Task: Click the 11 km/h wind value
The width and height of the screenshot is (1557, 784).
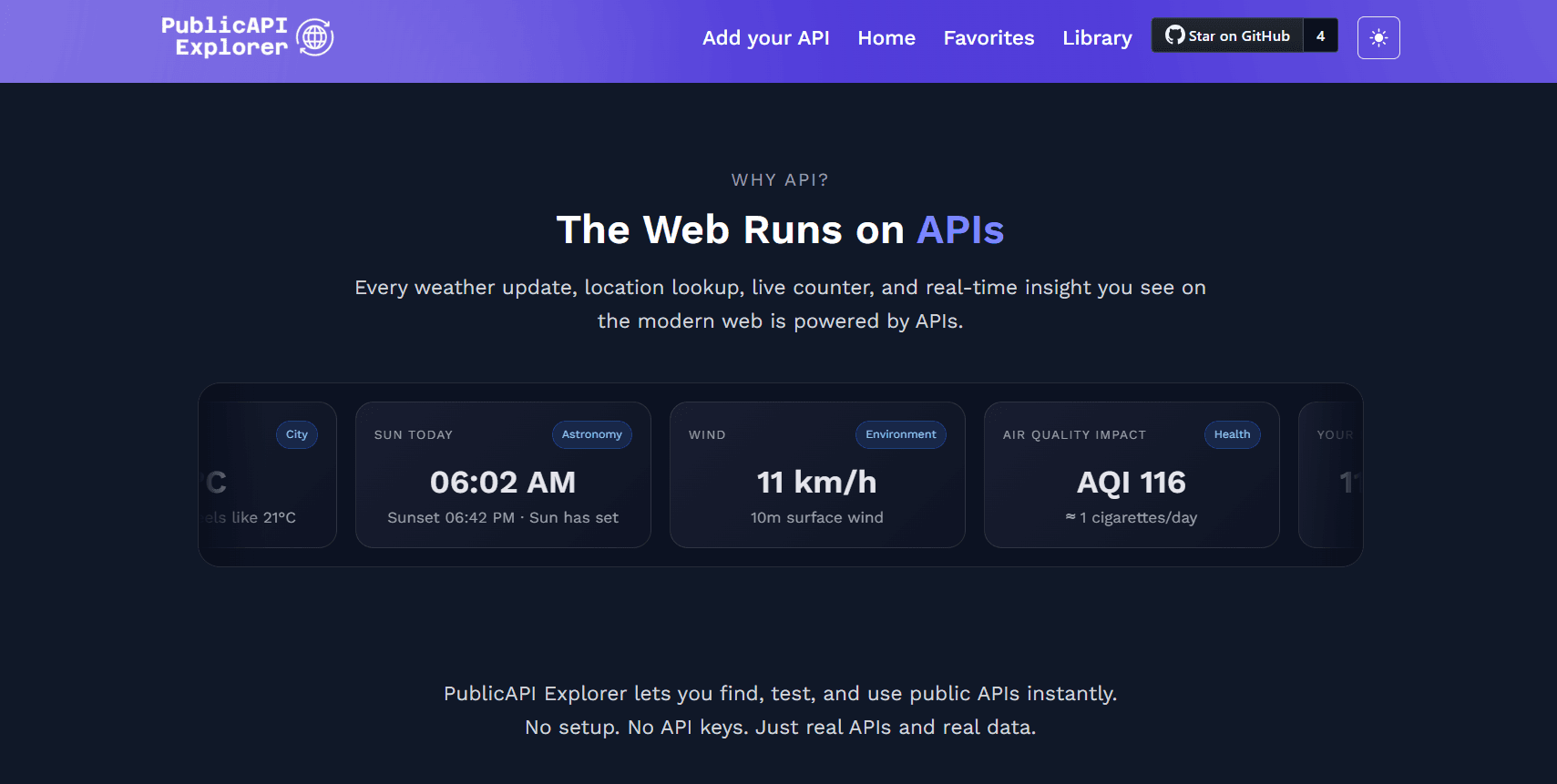Action: 817,483
